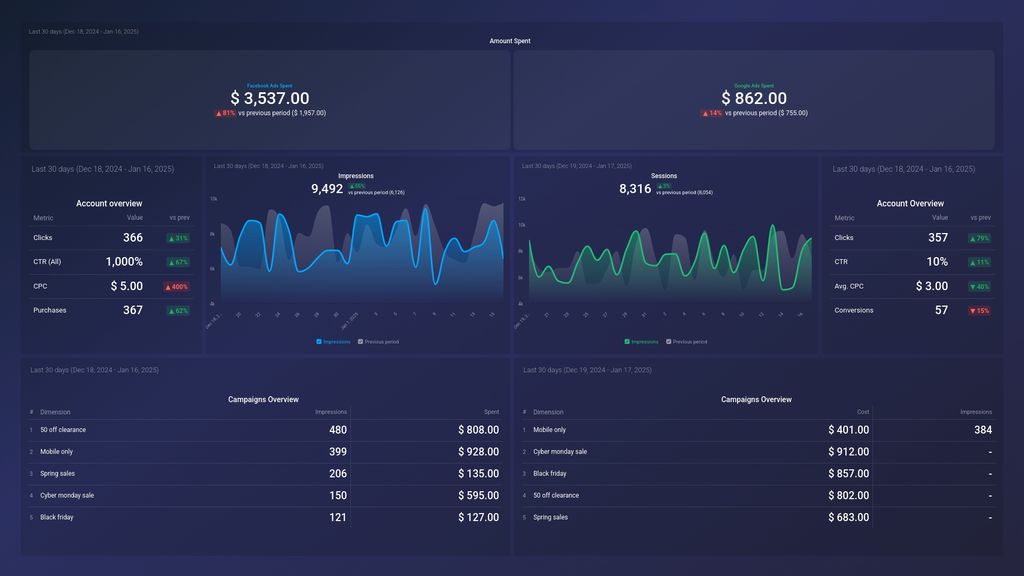Click the Spent column header
This screenshot has width=1024, height=576.
[x=492, y=412]
